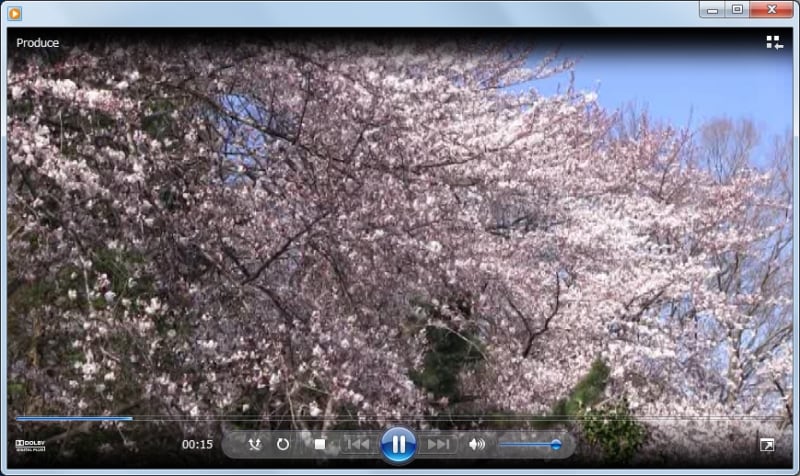This screenshot has height=476, width=800.
Task: Minimize the player window
Action: (x=712, y=10)
